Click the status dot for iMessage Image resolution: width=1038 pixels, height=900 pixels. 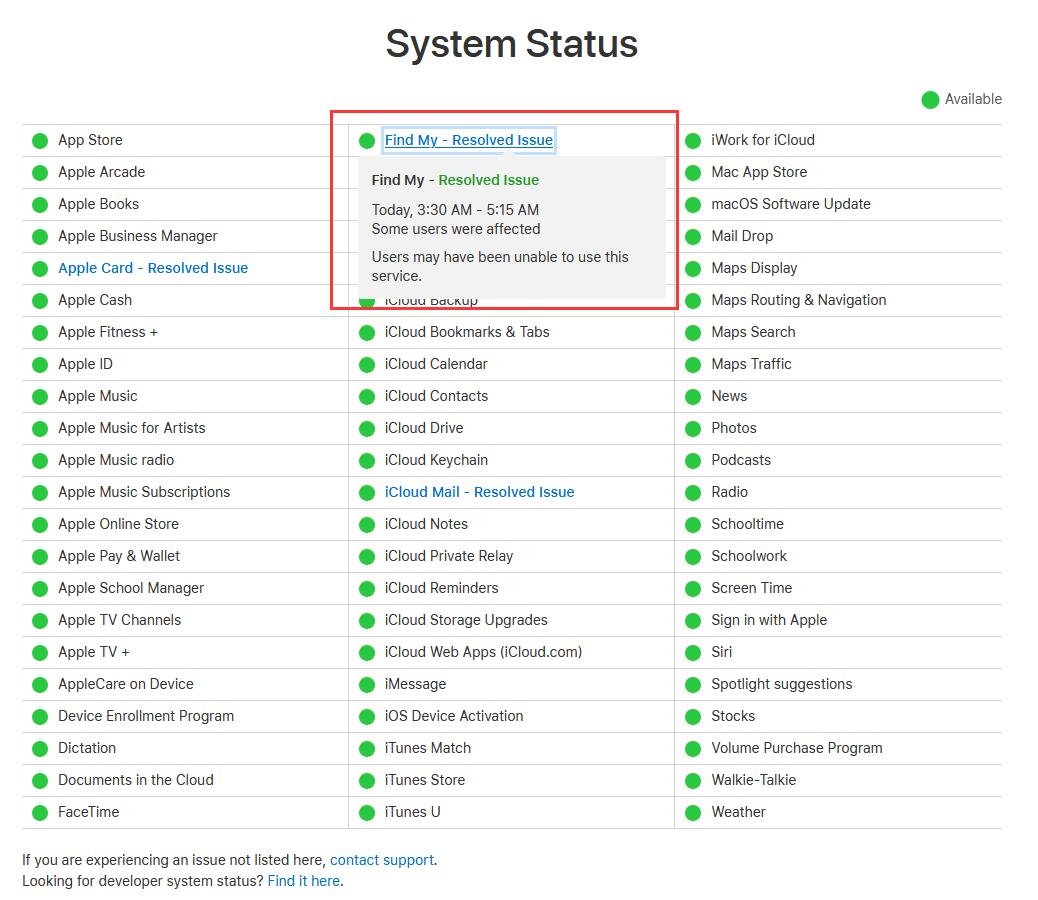click(367, 685)
